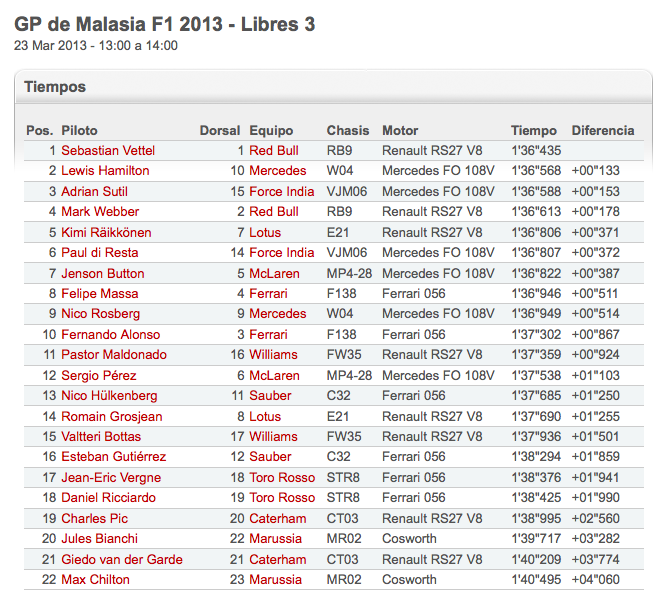Click the Piloto column header

pos(79,130)
